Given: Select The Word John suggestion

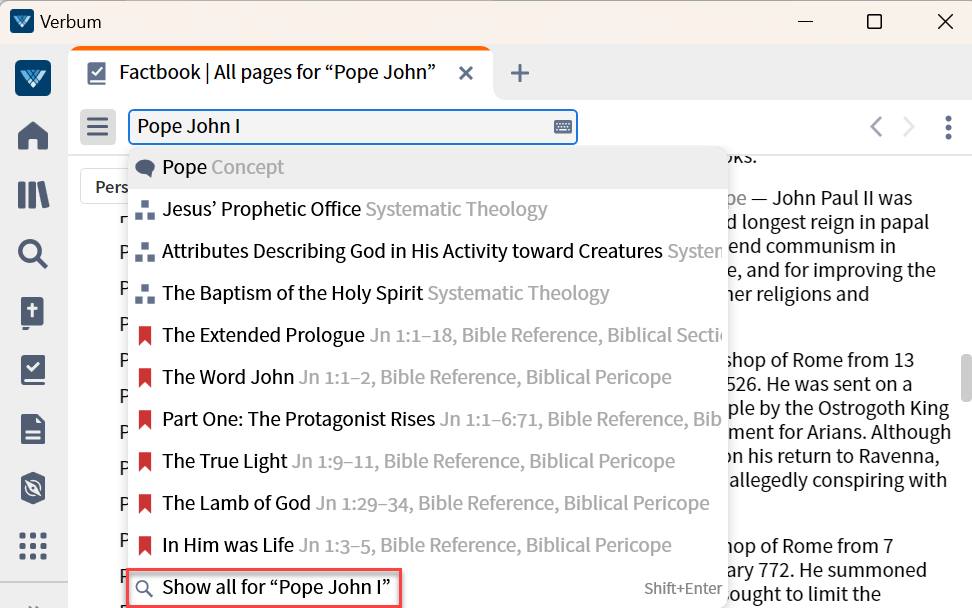Looking at the screenshot, I should click(x=428, y=377).
